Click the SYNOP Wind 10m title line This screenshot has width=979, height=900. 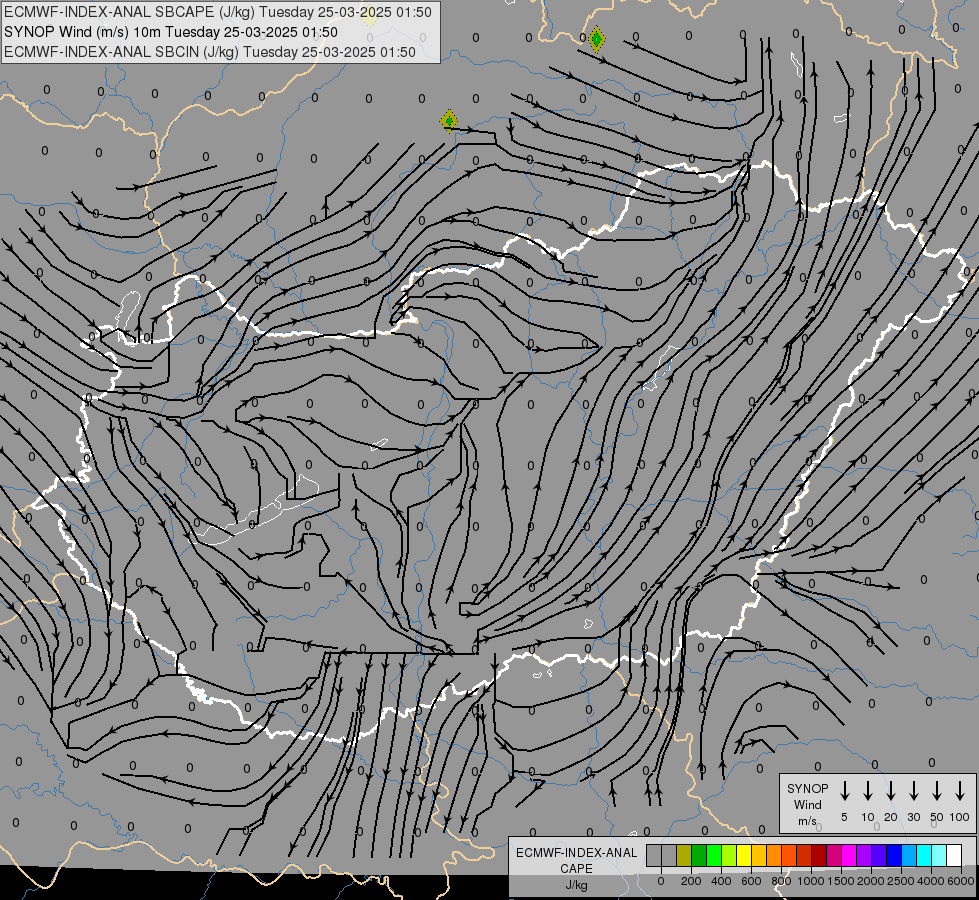pos(170,32)
